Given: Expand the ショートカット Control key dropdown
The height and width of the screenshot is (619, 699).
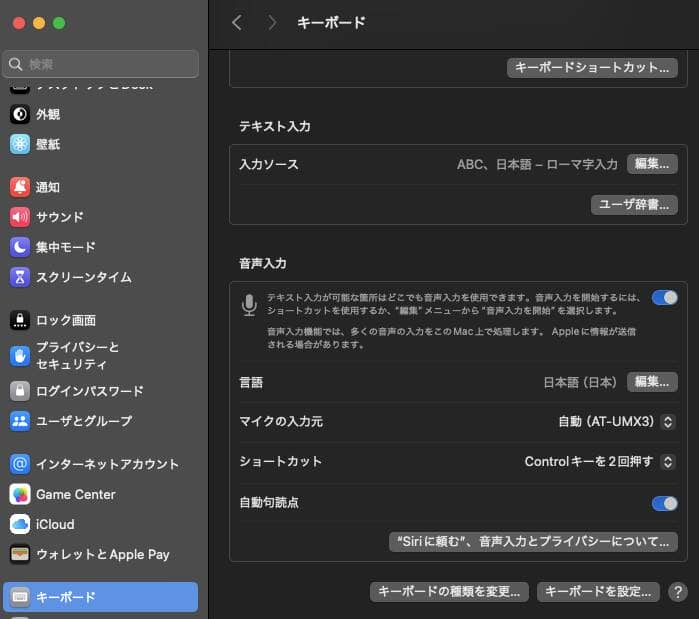Looking at the screenshot, I should tap(600, 462).
